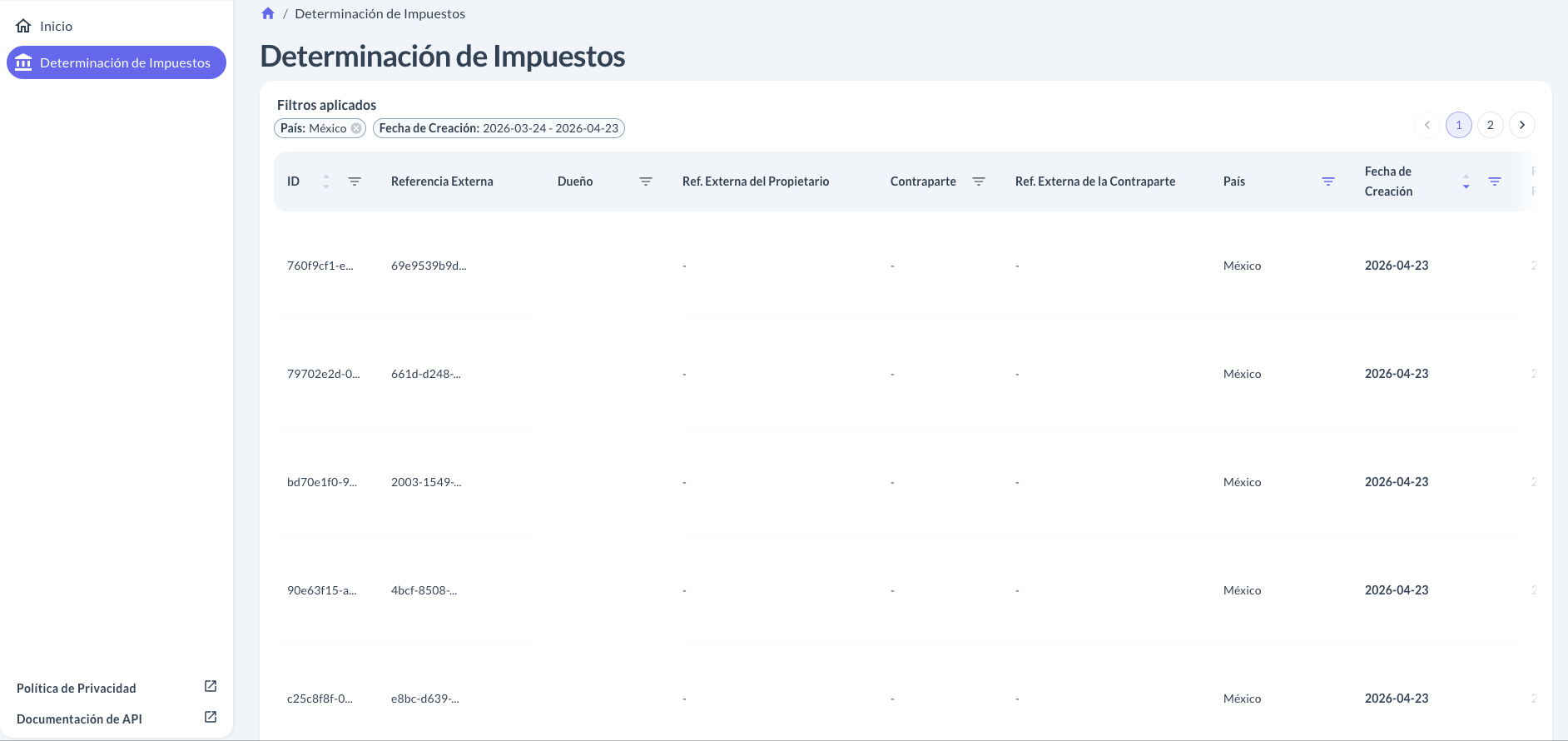Open the ID column filter
The width and height of the screenshot is (1568, 741).
coord(355,182)
